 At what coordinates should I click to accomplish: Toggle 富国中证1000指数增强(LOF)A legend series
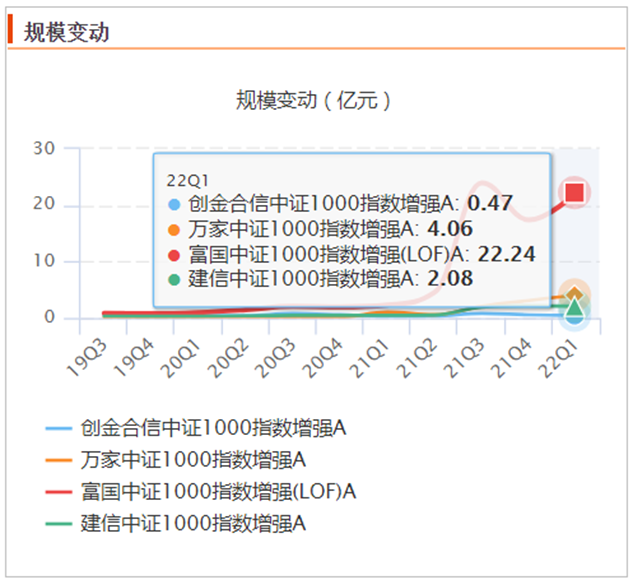(x=201, y=492)
